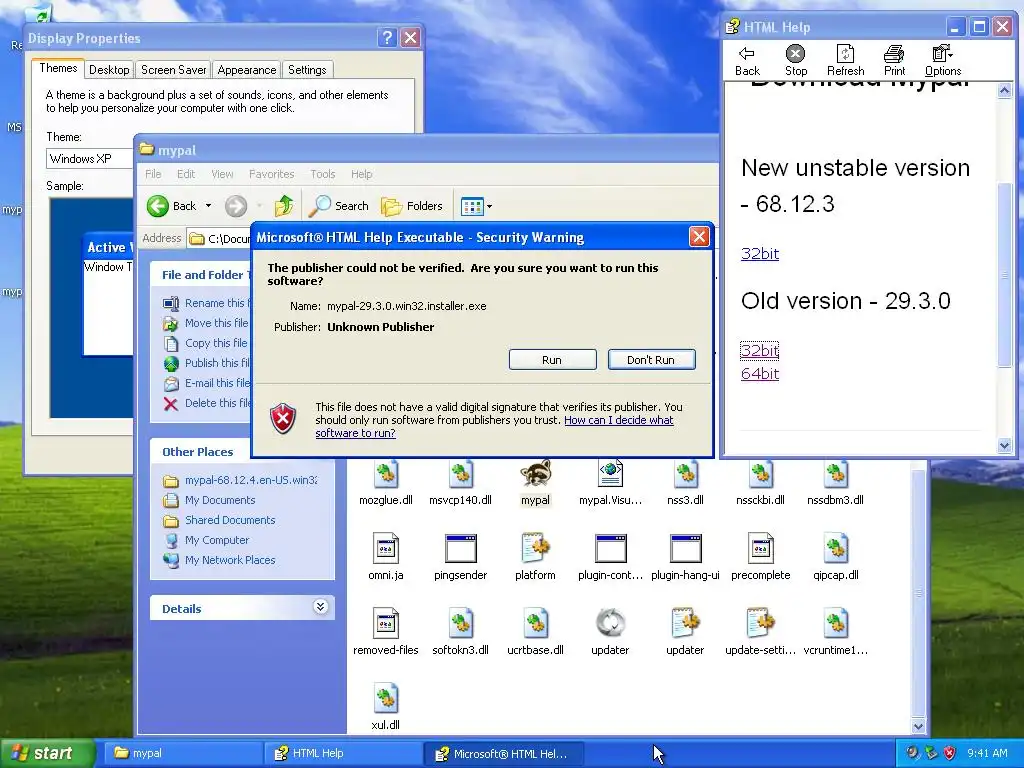Viewport: 1024px width, 768px height.
Task: Expand the Details panel chevron
Action: 320,607
